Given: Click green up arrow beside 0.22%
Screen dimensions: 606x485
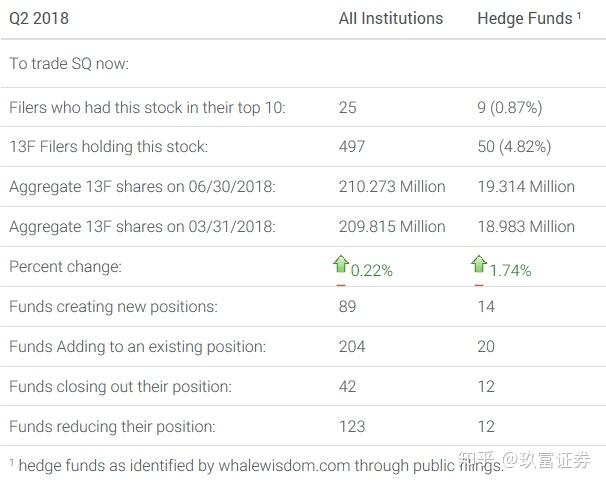Looking at the screenshot, I should coord(341,265).
